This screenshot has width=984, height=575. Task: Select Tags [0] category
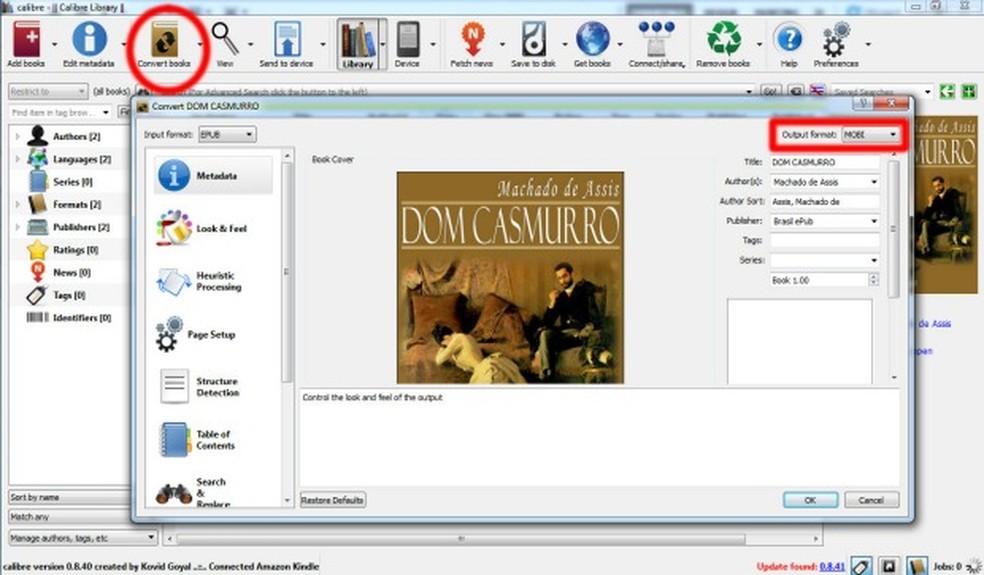(x=70, y=295)
